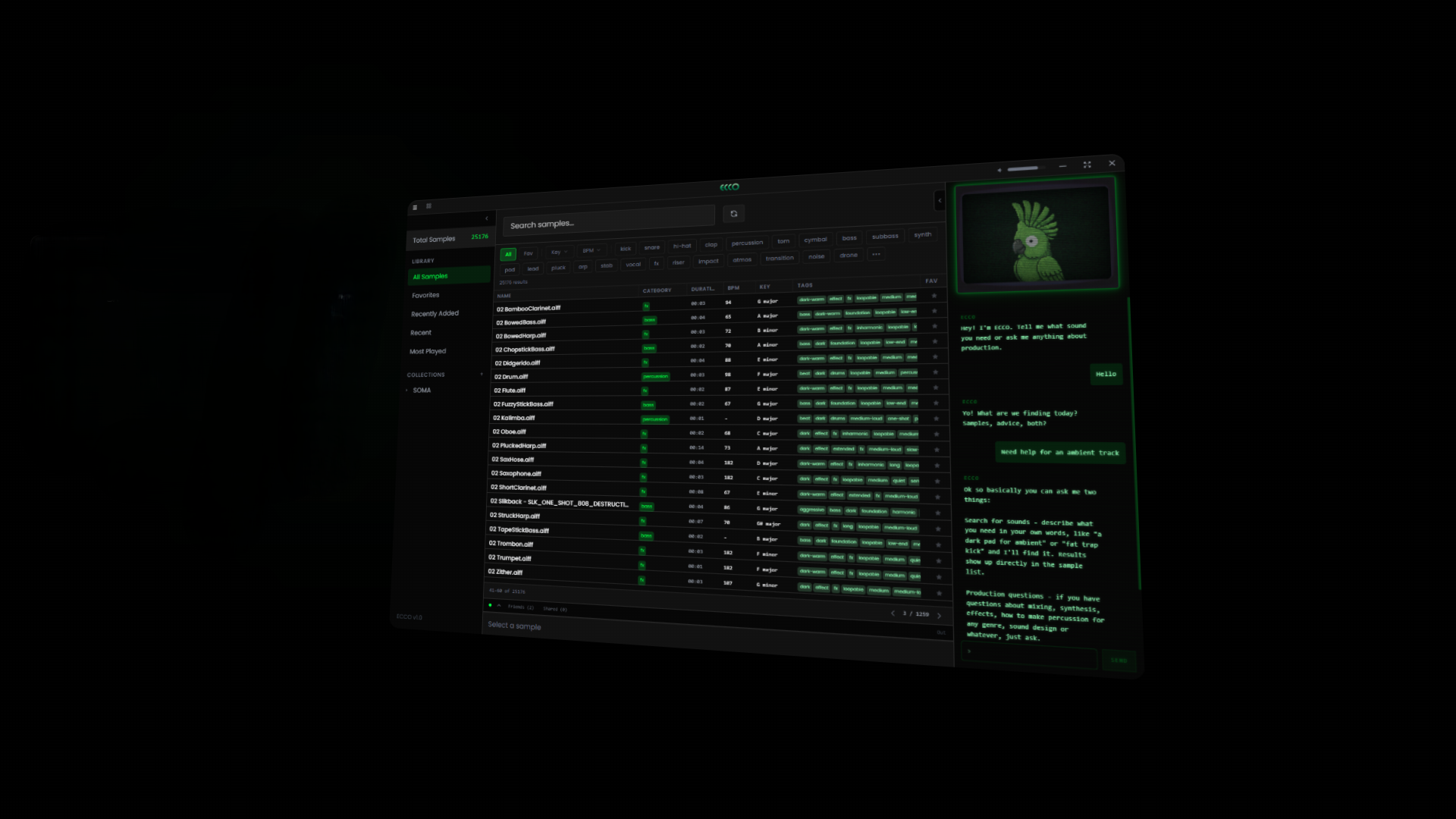Favorite the 02 BowedBass.aiff star
This screenshot has width=1456, height=819.
934,311
